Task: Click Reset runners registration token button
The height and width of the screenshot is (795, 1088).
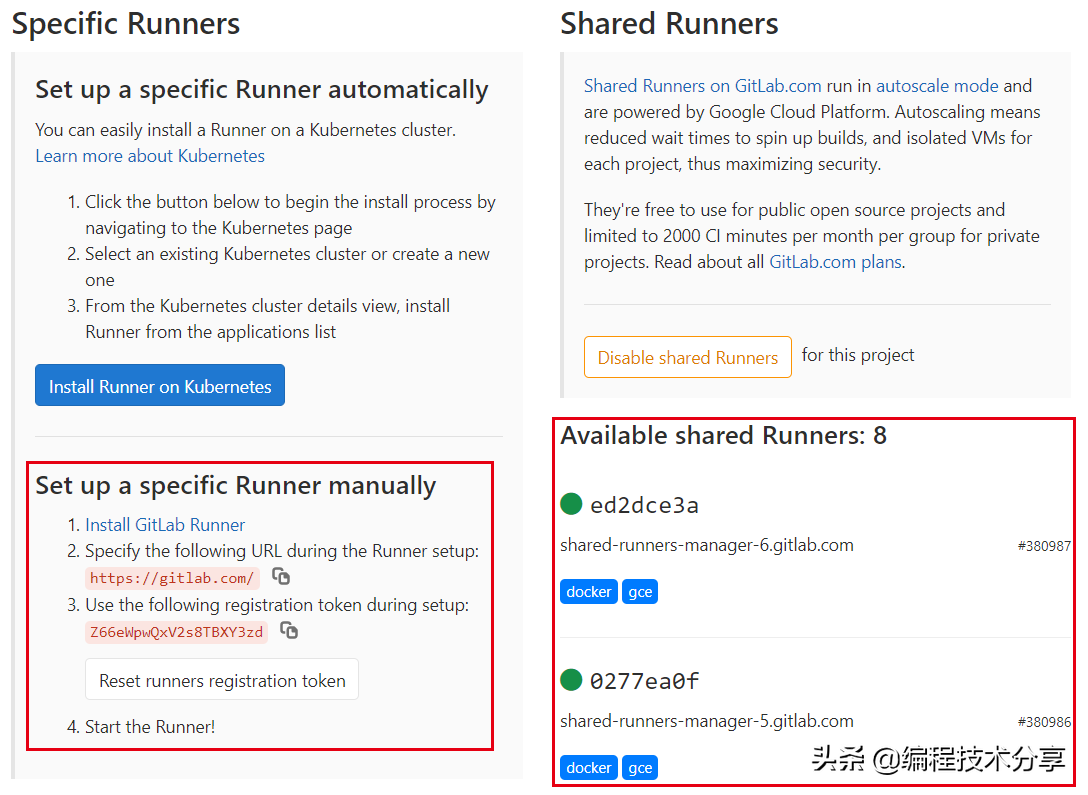Action: pos(222,680)
